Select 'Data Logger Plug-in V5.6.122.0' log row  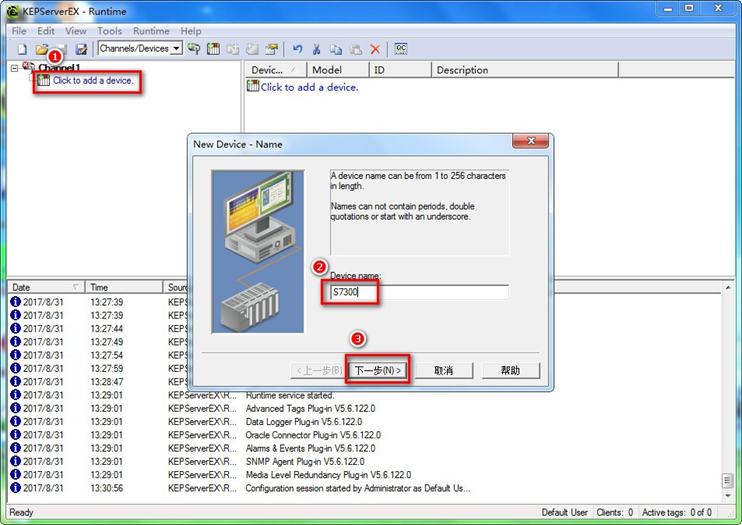[364, 422]
